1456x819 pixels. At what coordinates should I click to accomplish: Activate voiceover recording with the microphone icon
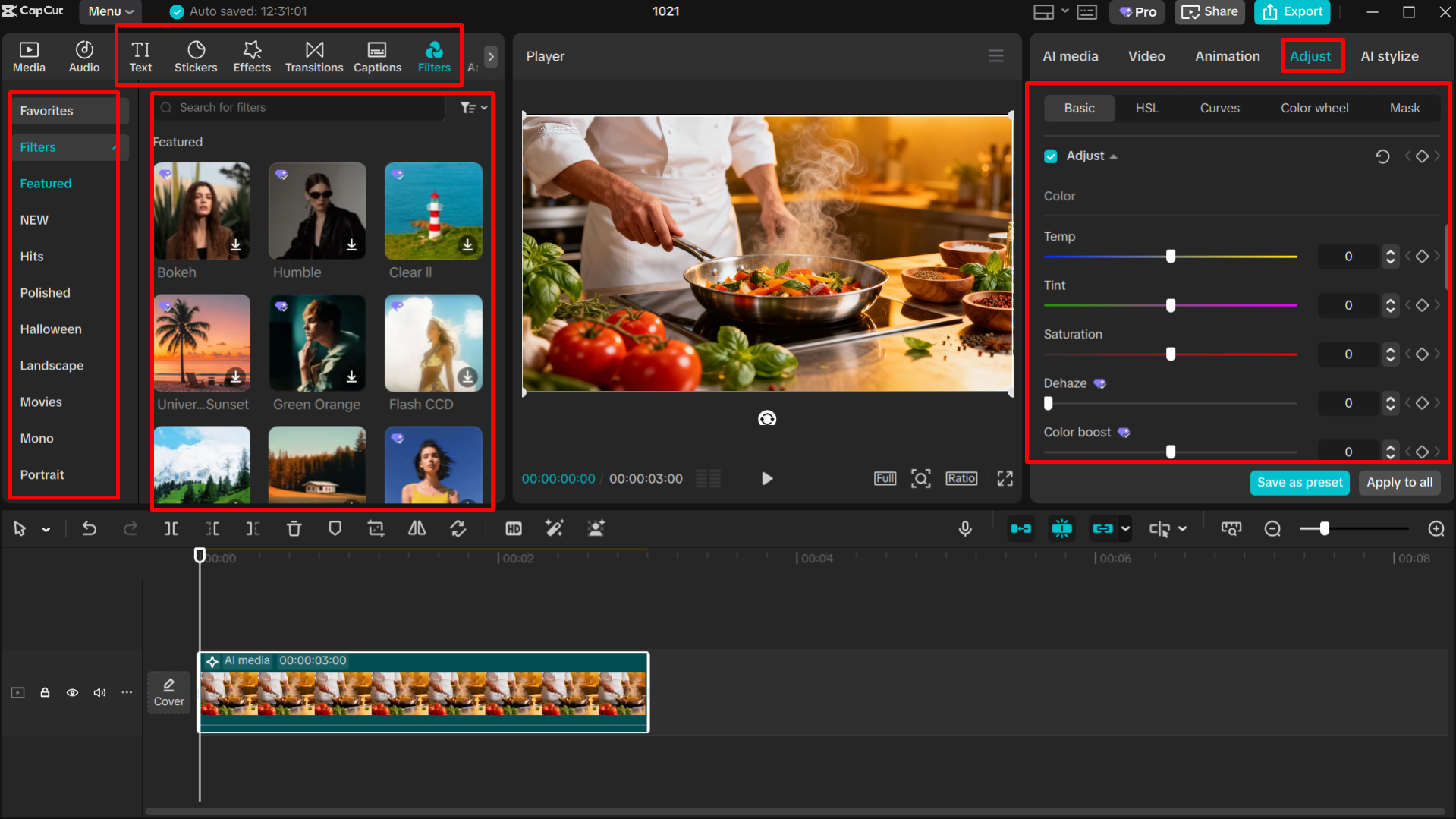pos(965,528)
